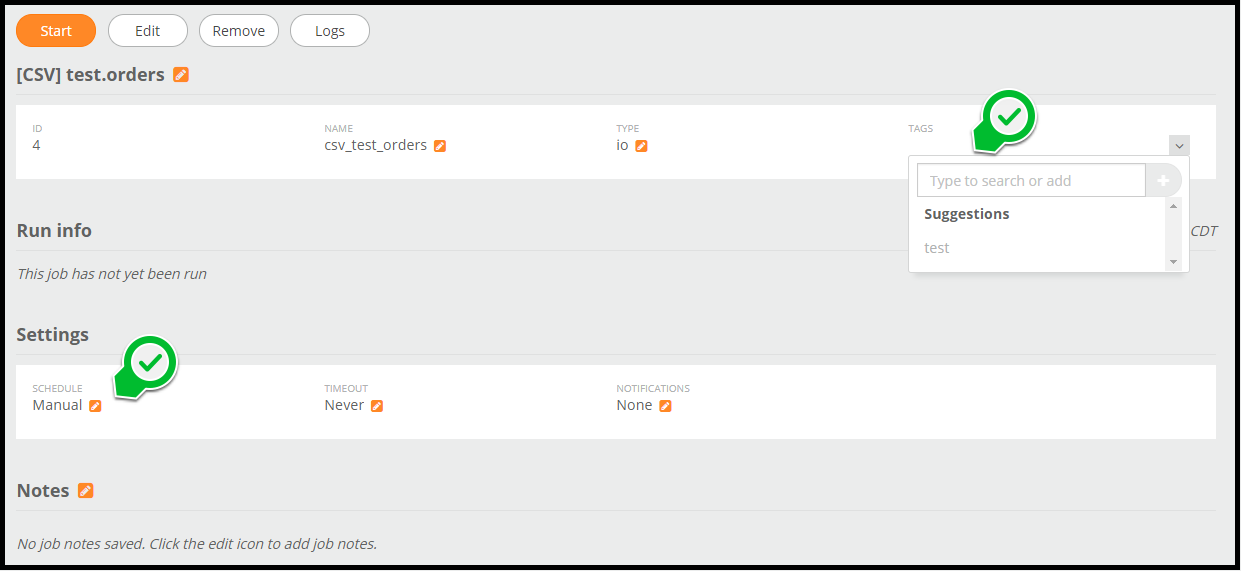
Task: Edit the job title pencil icon
Action: pyautogui.click(x=181, y=74)
